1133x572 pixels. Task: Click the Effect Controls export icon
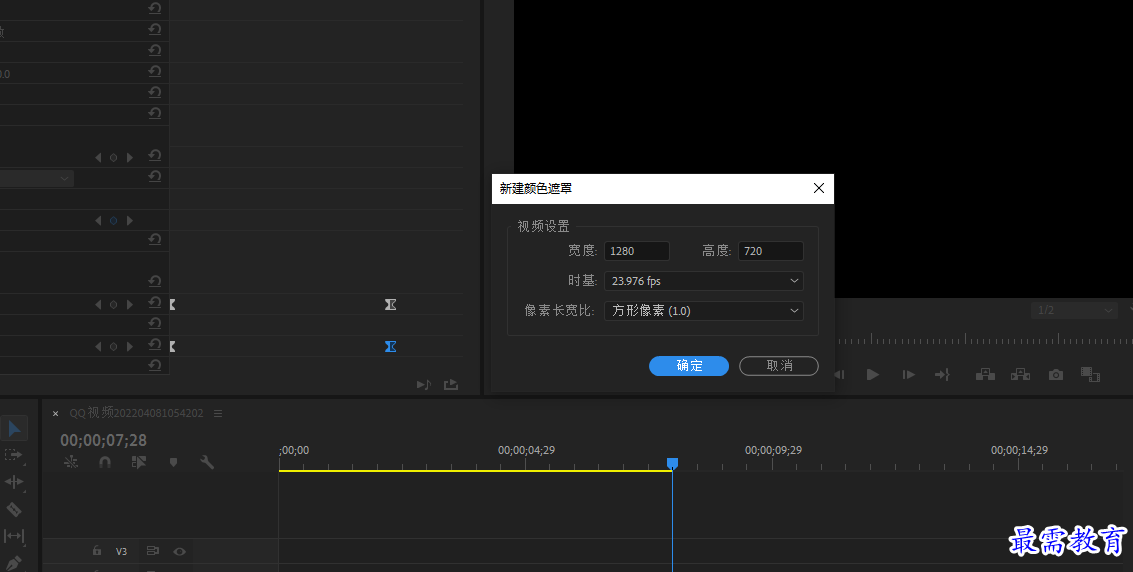pos(451,384)
